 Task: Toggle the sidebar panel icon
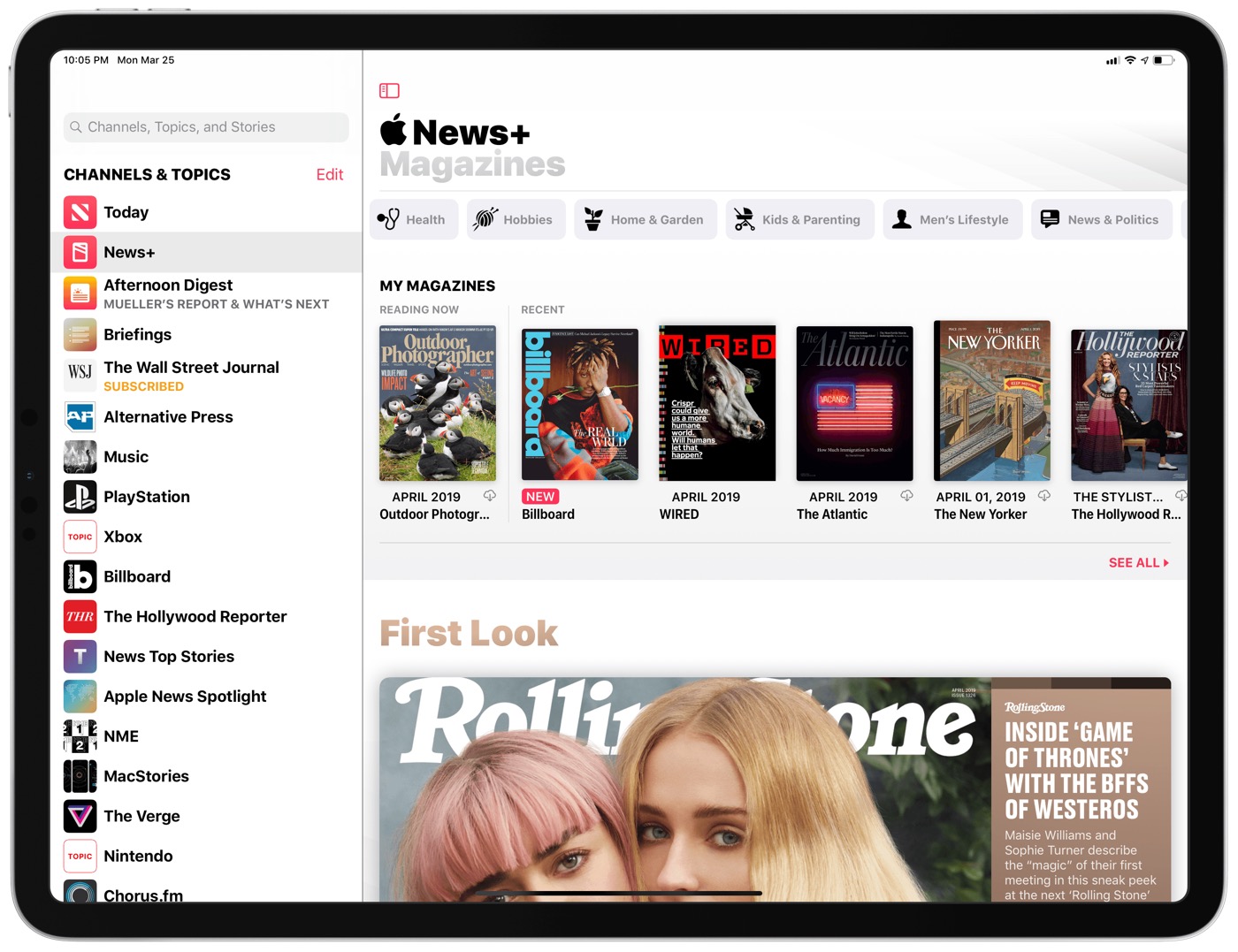(389, 90)
